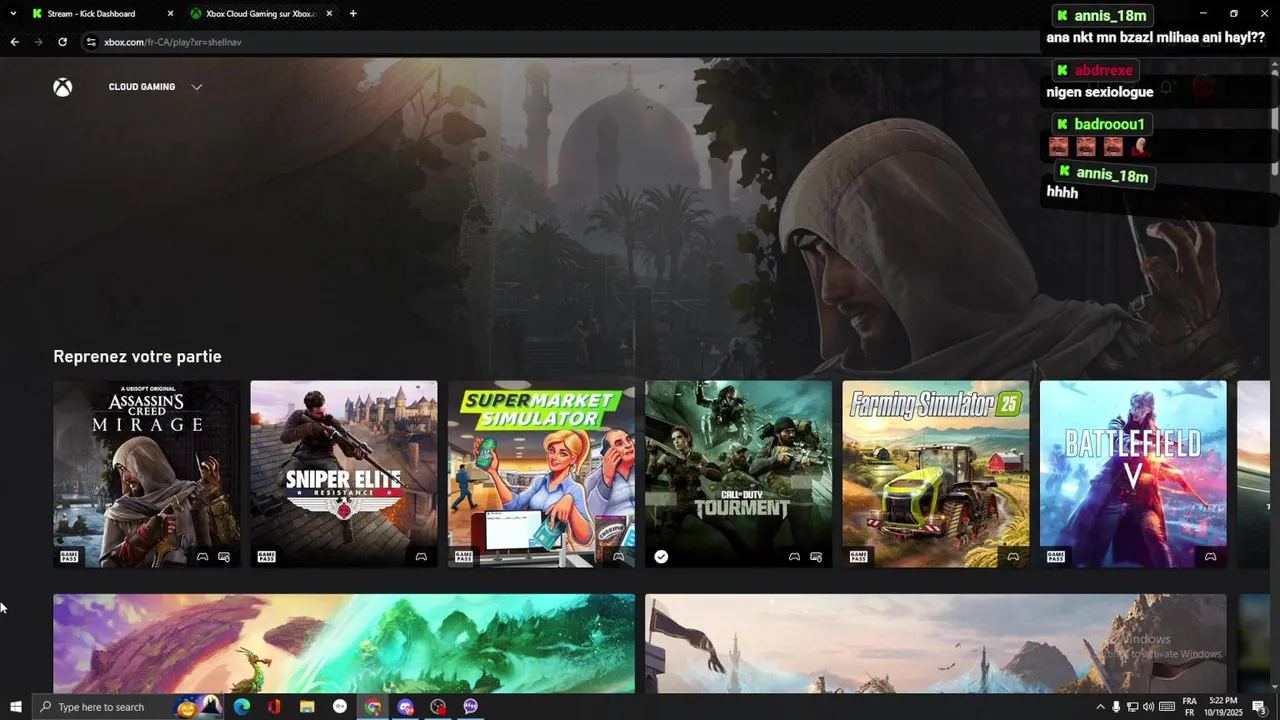Click mouse-keyboard icon on Call of Duty tile
The height and width of the screenshot is (720, 1280).
(x=816, y=557)
